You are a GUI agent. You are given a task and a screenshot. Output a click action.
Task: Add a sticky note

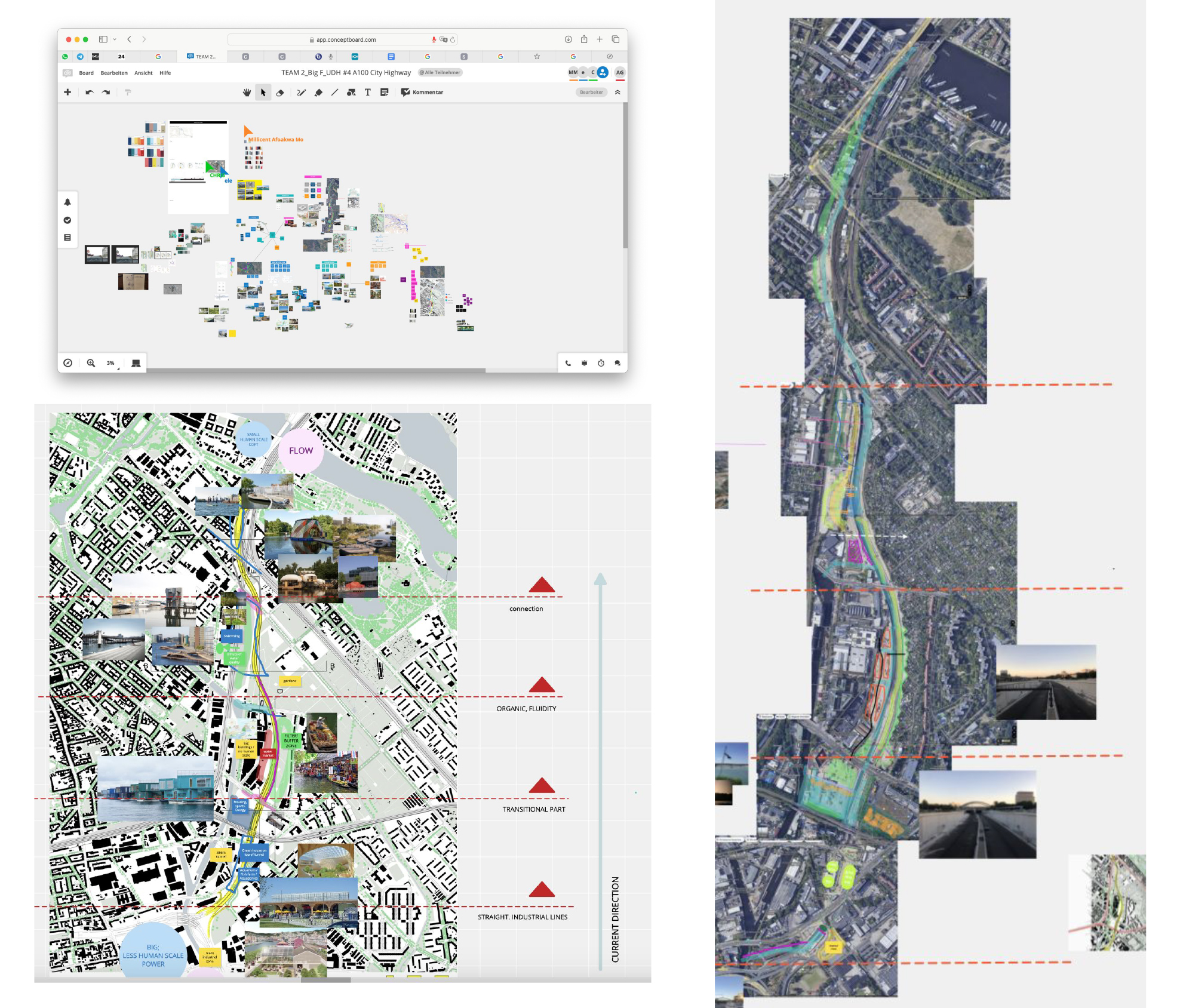(384, 93)
